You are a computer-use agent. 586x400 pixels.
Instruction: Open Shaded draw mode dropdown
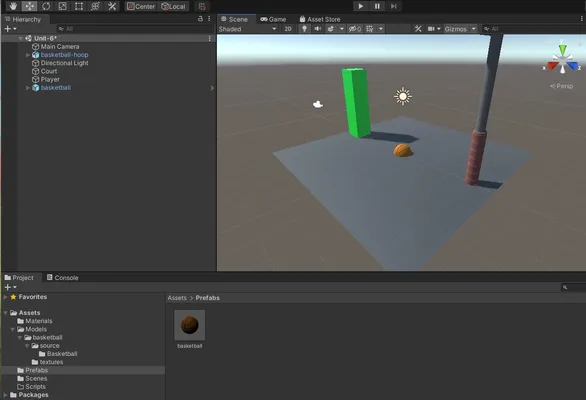[247, 29]
